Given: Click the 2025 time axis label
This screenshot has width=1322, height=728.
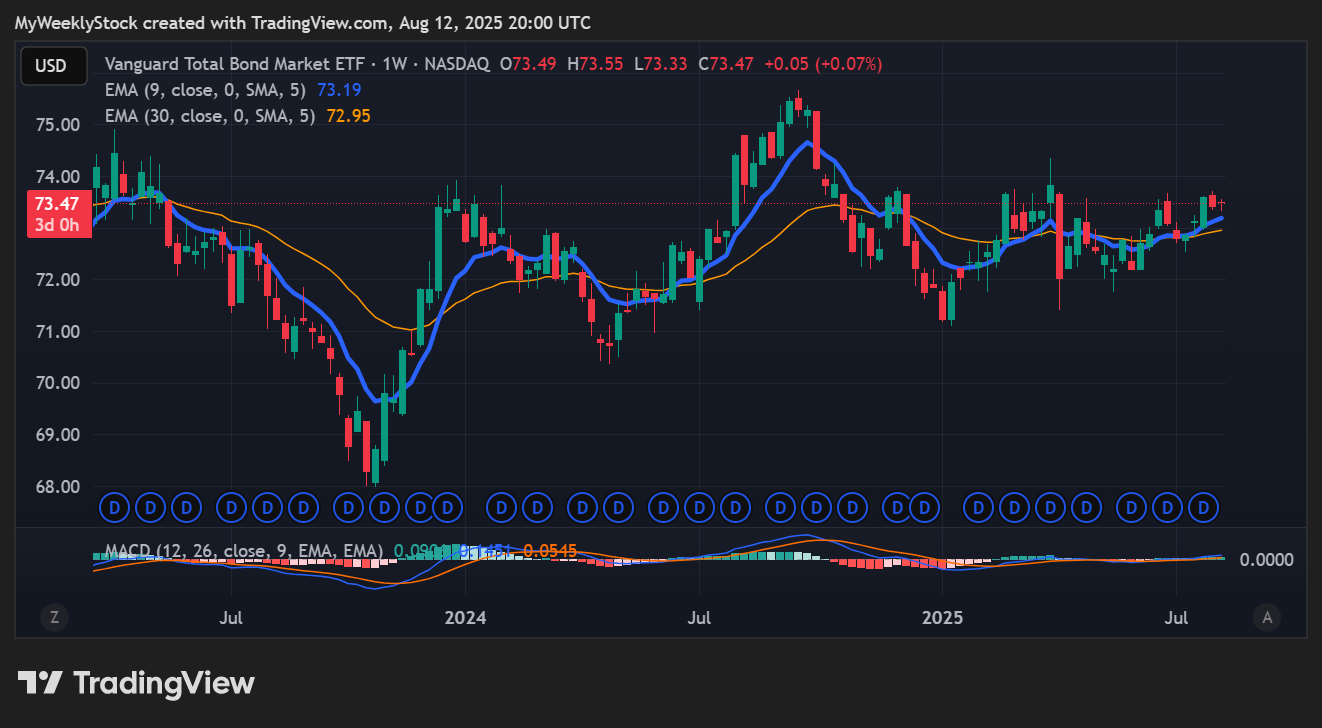Looking at the screenshot, I should pyautogui.click(x=943, y=617).
